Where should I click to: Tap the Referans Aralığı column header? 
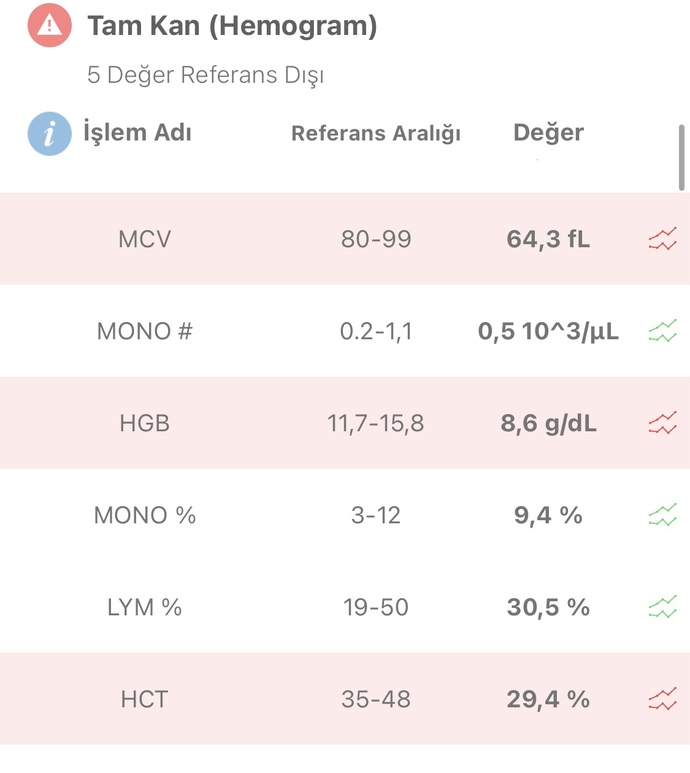[x=376, y=133]
